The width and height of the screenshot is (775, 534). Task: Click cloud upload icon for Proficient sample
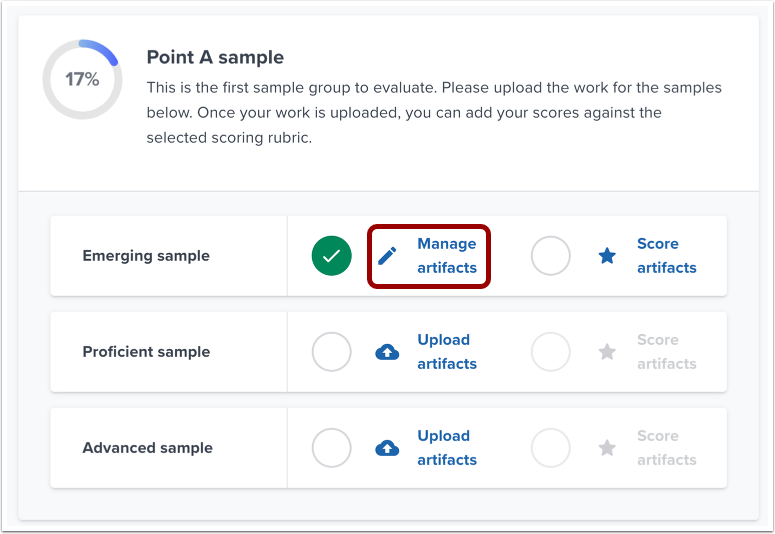tap(387, 352)
